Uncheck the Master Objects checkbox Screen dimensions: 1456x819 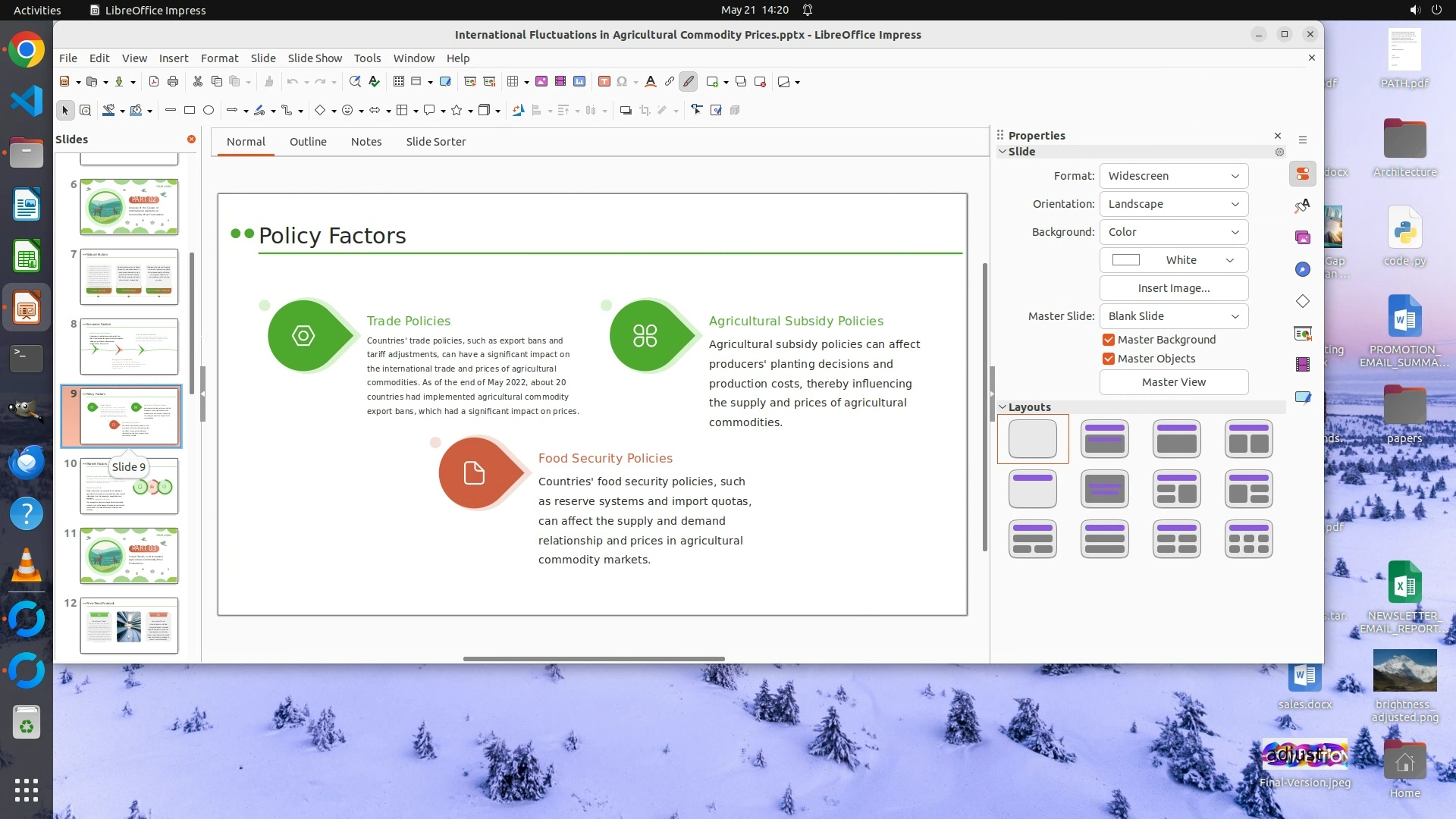point(1109,359)
